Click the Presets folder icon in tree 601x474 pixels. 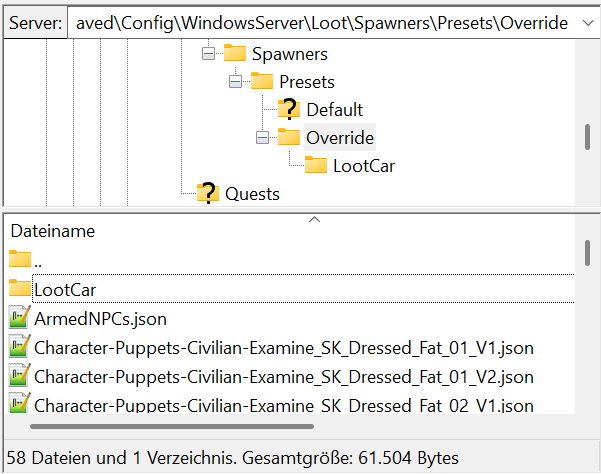pyautogui.click(x=261, y=82)
